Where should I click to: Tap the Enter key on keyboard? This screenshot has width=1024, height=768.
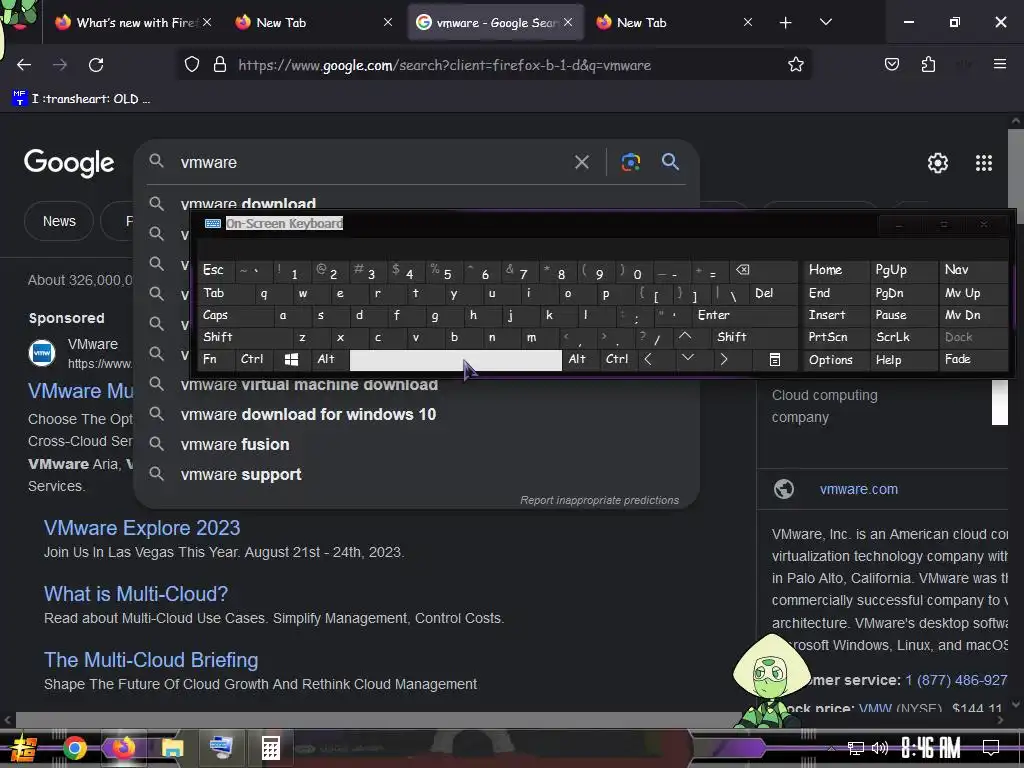[744, 315]
